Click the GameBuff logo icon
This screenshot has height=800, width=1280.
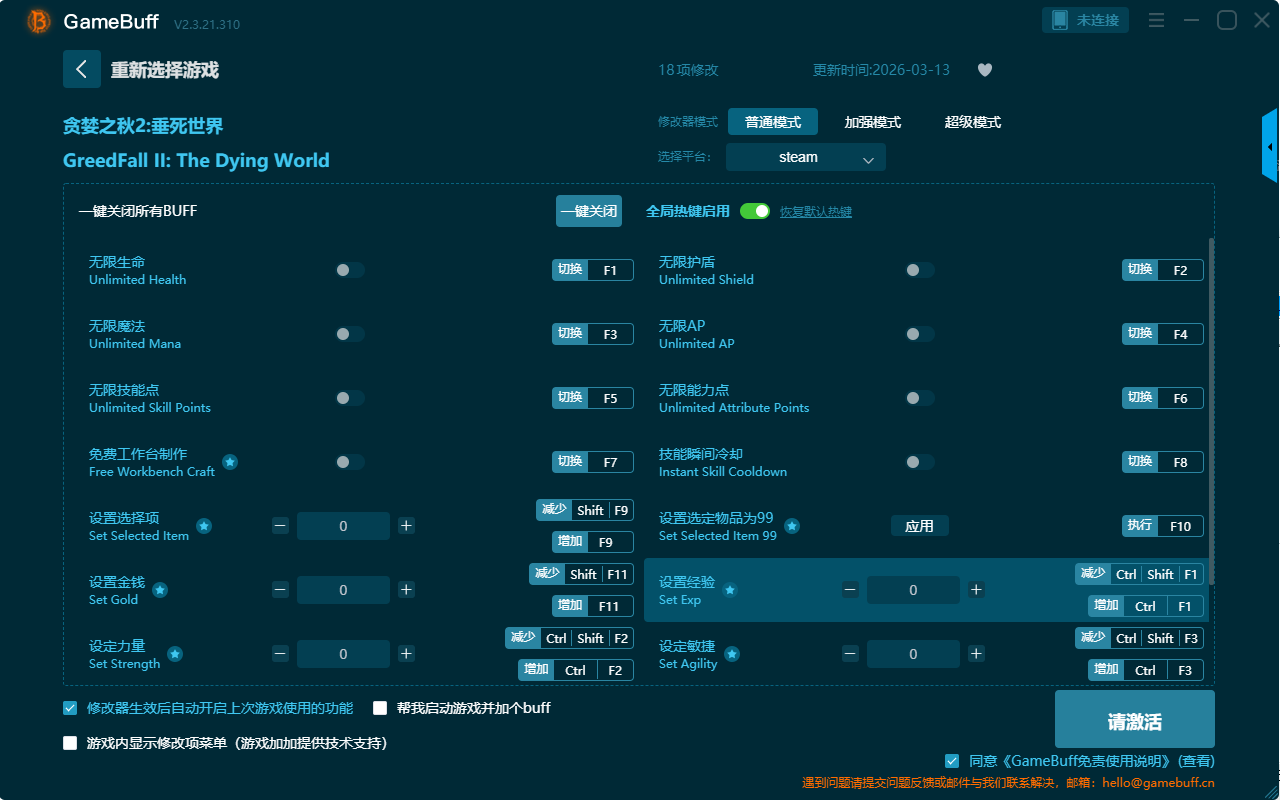tap(39, 21)
